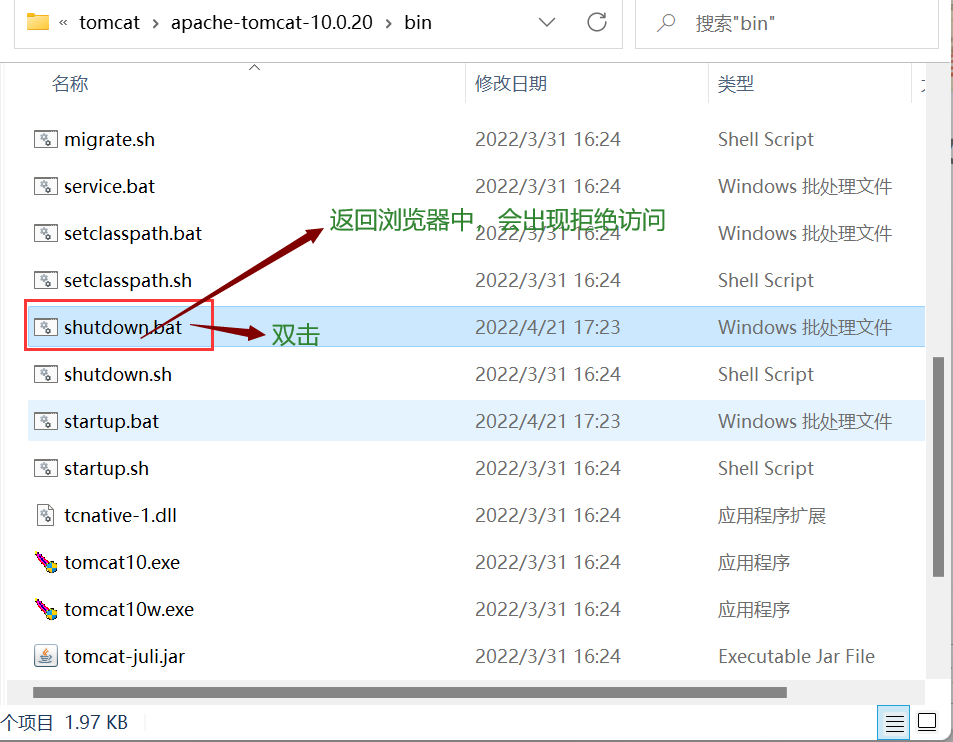Viewport: 953px width, 742px height.
Task: Expand chevron after apache-tomcat-10.0.20 breadcrumb
Action: [x=388, y=24]
